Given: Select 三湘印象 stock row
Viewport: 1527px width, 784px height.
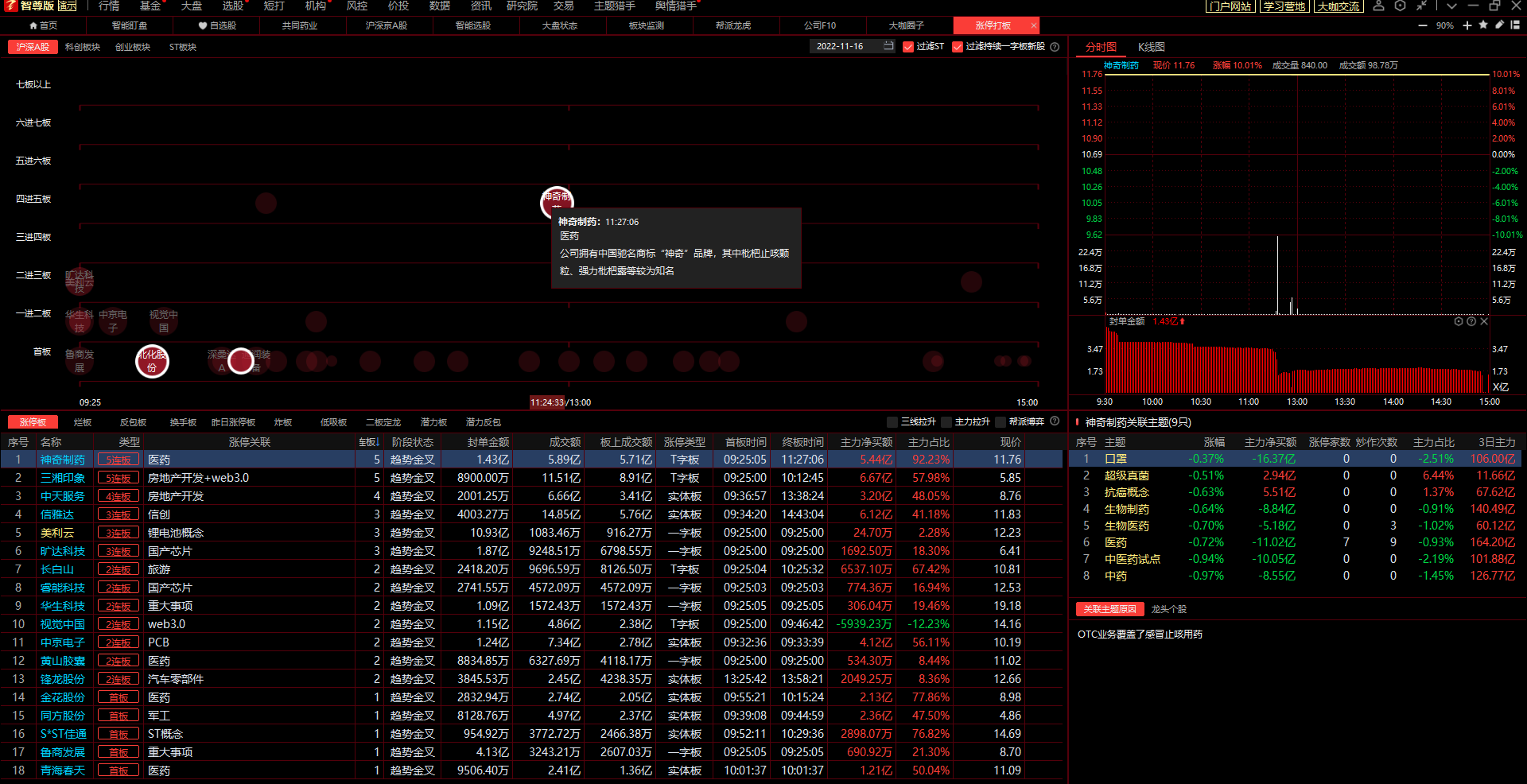Looking at the screenshot, I should click(531, 478).
